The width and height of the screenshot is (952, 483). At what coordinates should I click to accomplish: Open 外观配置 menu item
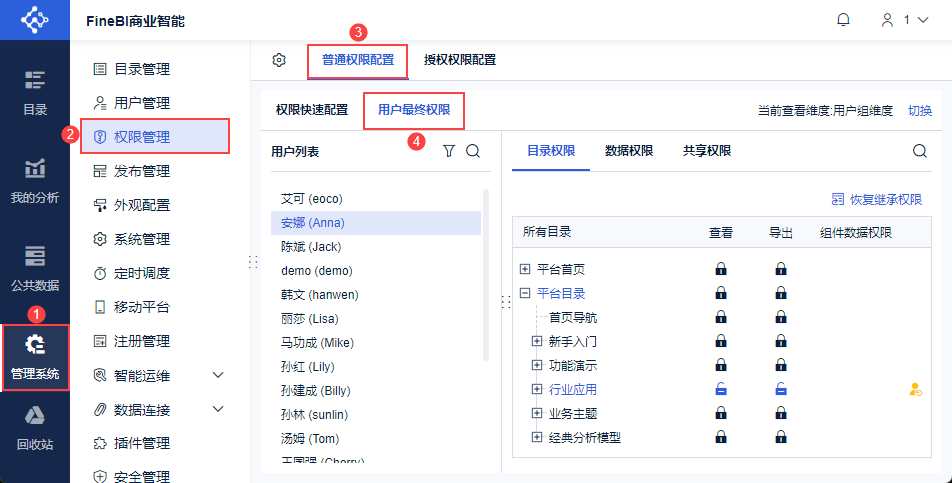pyautogui.click(x=131, y=205)
